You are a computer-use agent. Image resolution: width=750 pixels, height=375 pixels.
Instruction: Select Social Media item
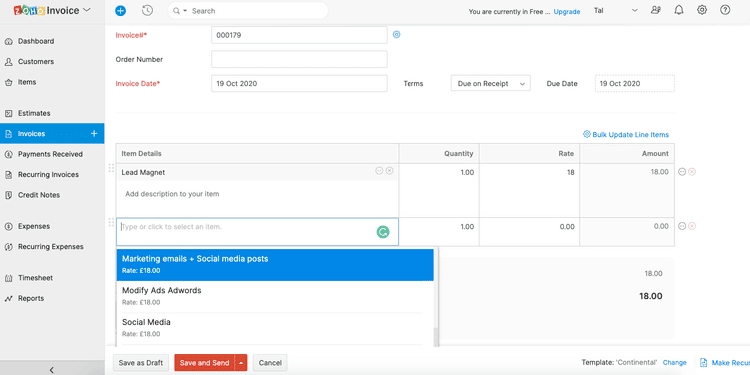[275, 328]
